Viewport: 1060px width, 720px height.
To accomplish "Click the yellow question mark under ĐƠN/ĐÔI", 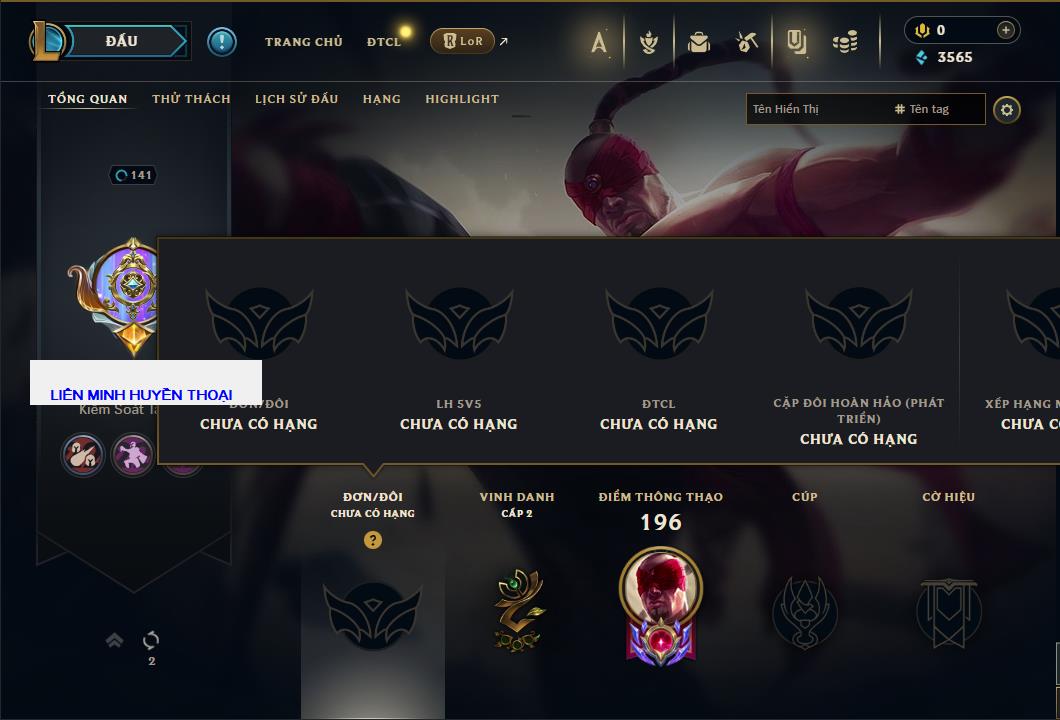I will pyautogui.click(x=372, y=539).
